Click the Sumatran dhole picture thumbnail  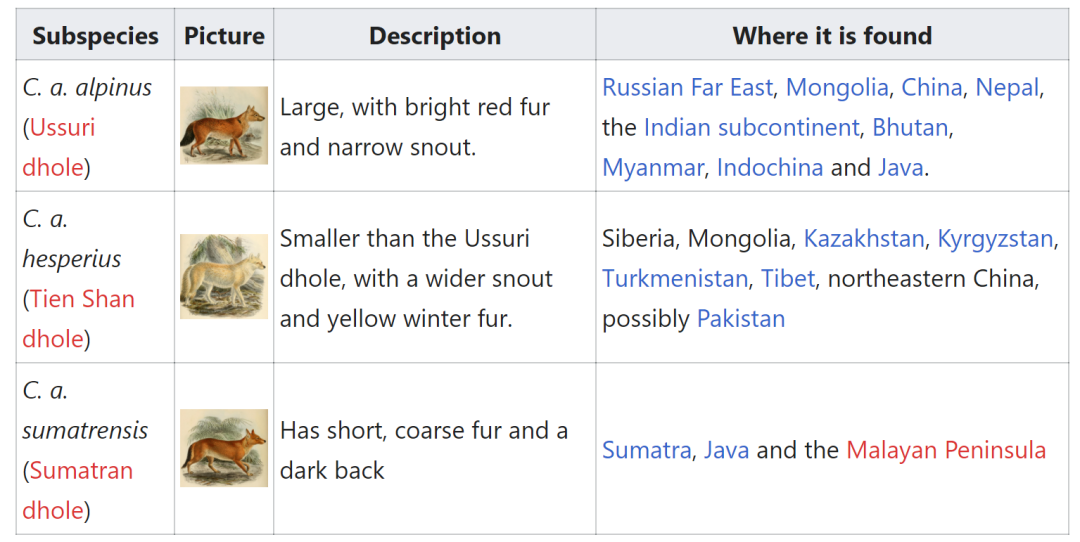tap(224, 448)
